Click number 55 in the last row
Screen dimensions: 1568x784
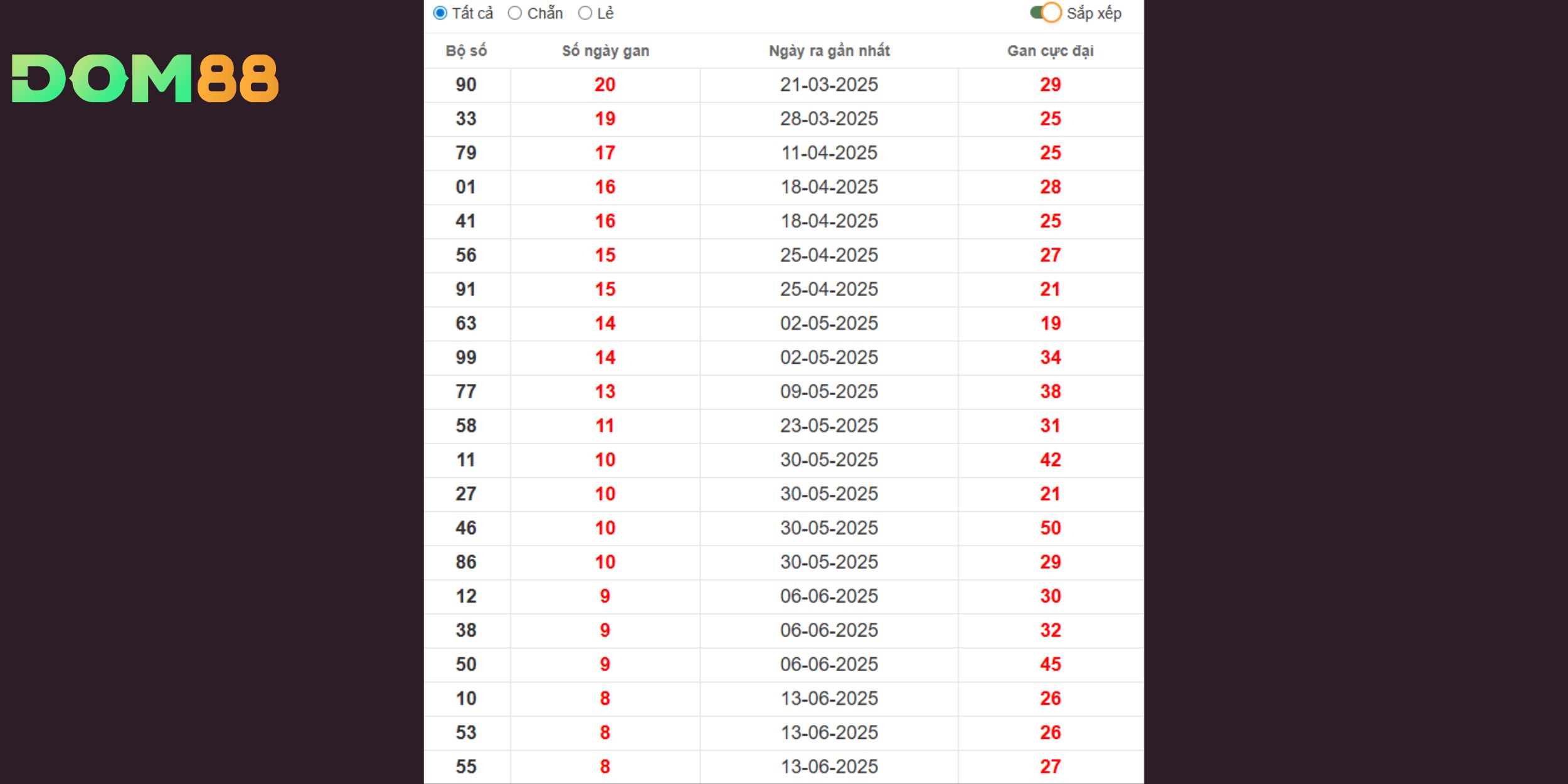pos(466,766)
